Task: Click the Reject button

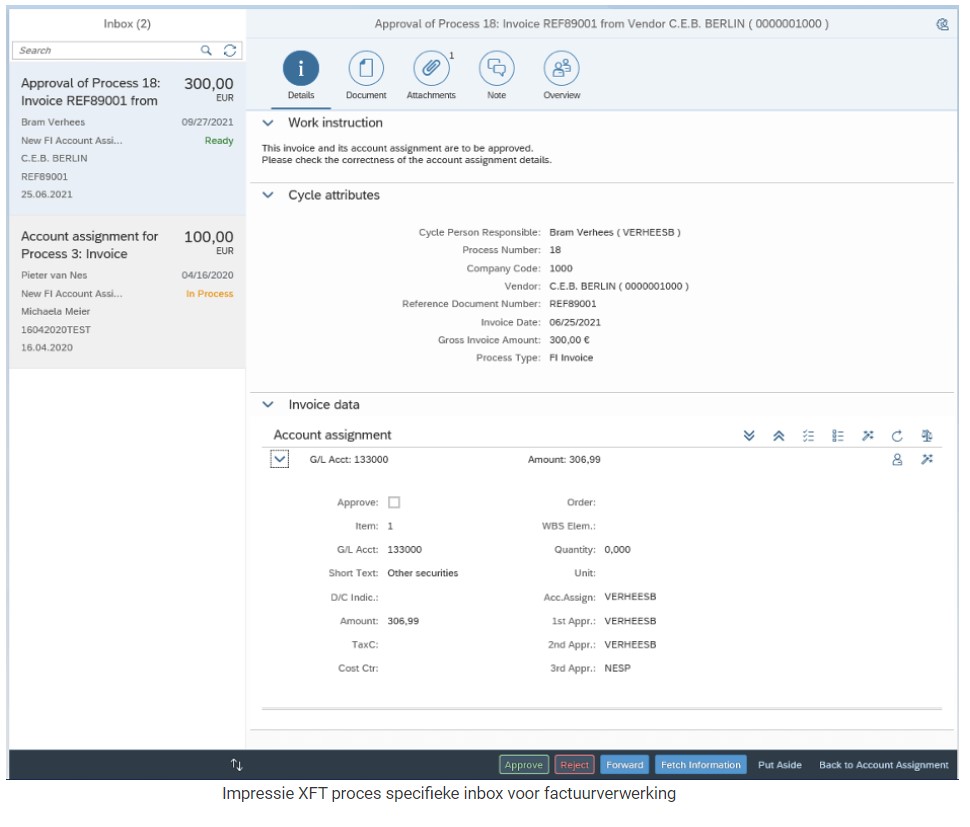Action: [x=575, y=765]
